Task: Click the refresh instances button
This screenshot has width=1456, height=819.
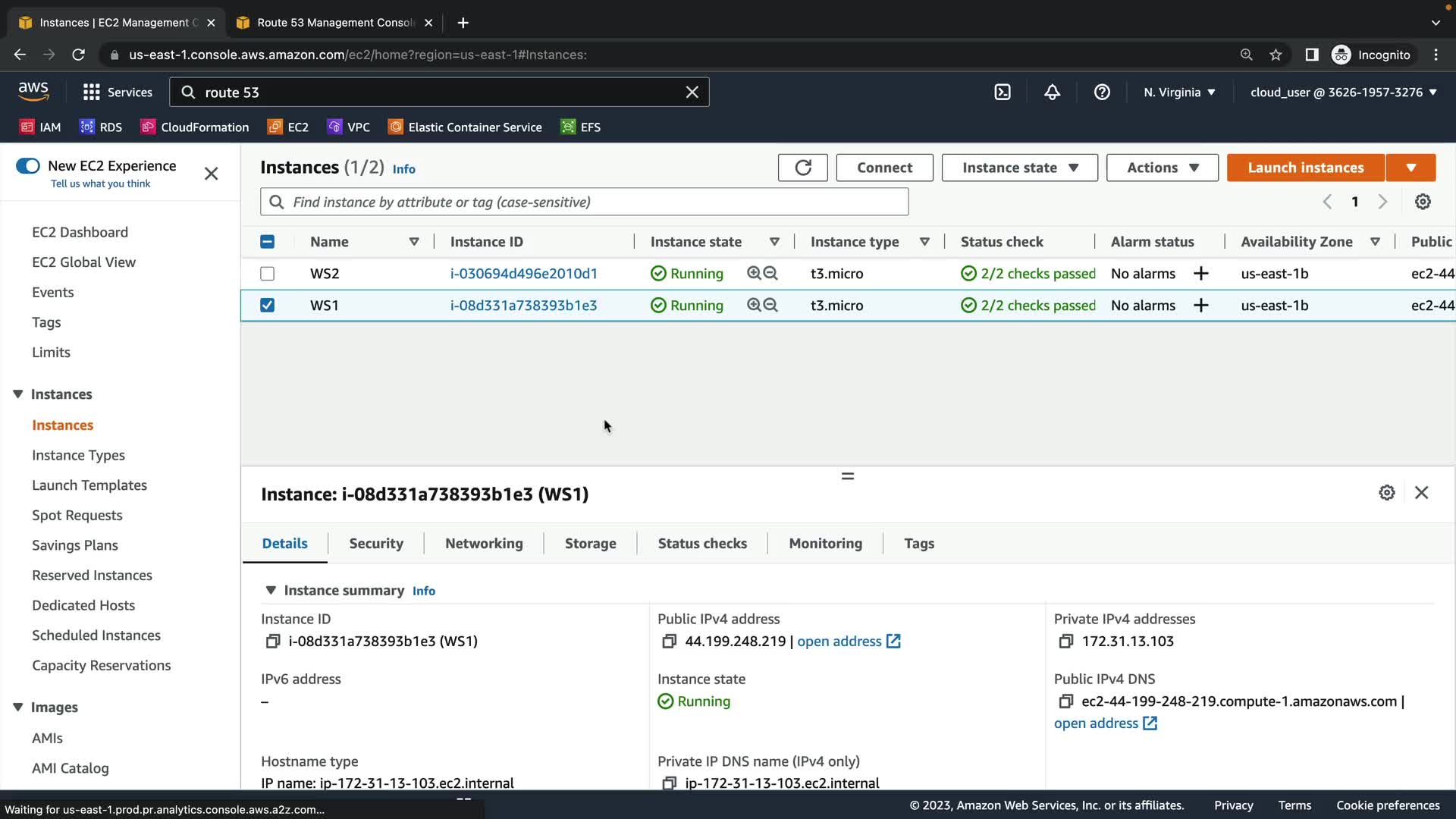Action: (x=802, y=168)
